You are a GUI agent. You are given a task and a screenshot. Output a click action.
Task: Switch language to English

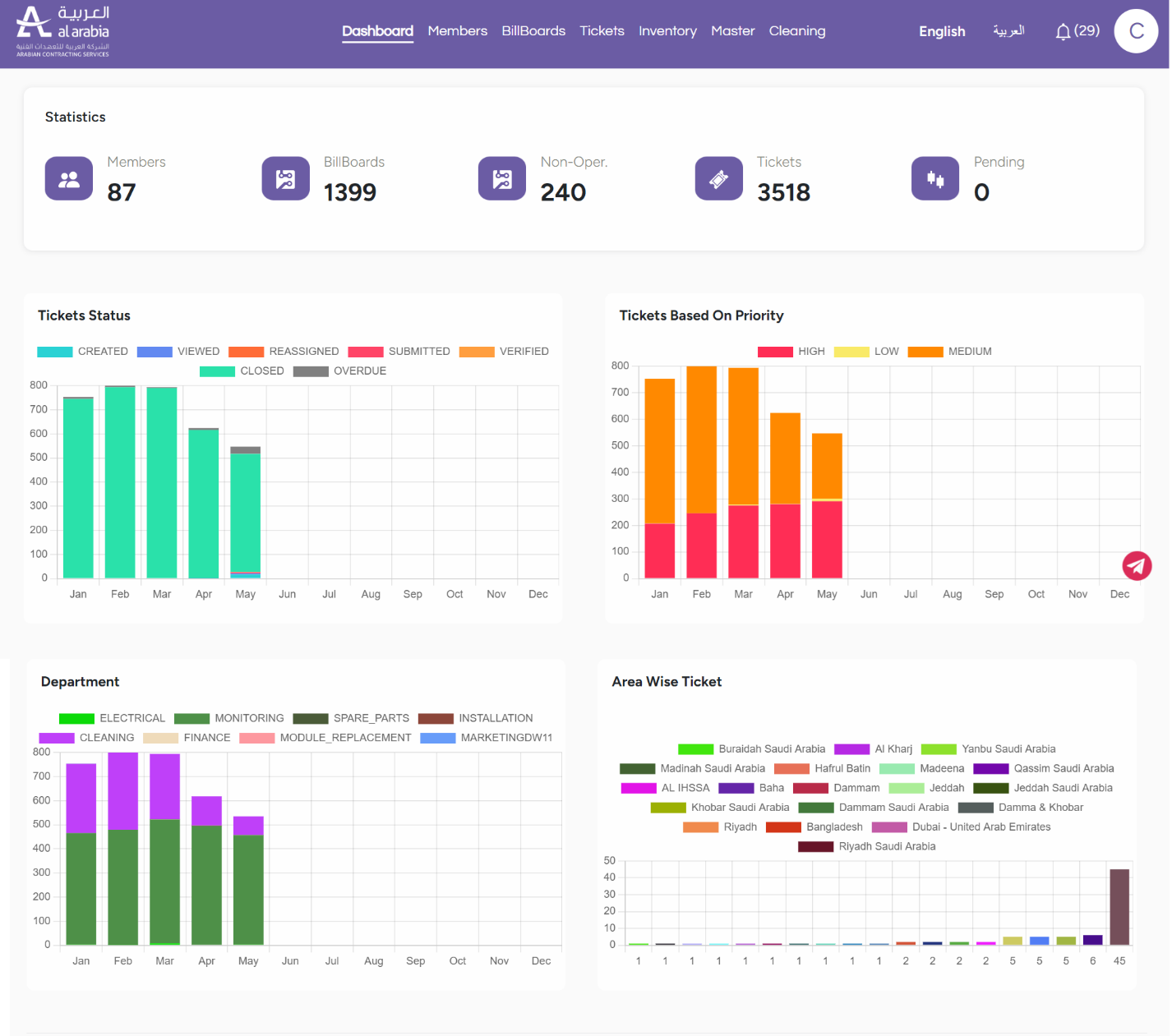coord(942,31)
